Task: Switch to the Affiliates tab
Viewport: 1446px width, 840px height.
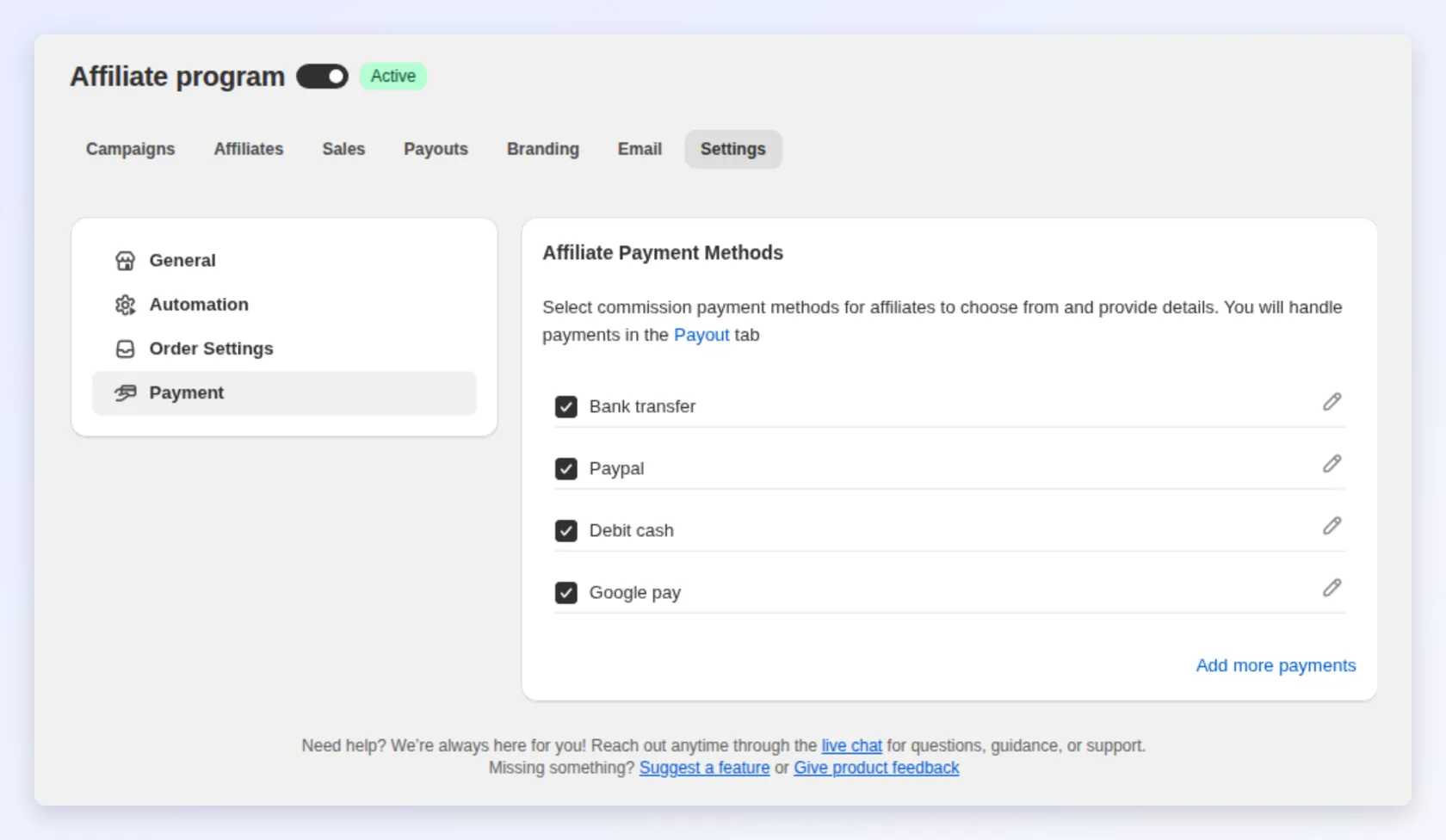Action: 249,149
